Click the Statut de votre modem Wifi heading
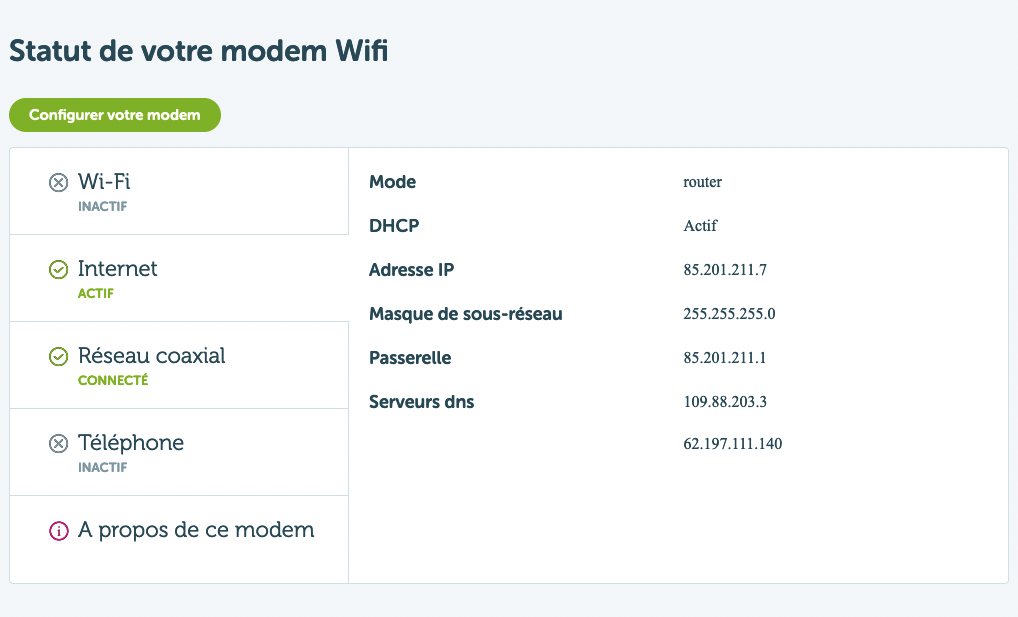Image resolution: width=1018 pixels, height=617 pixels. (199, 51)
